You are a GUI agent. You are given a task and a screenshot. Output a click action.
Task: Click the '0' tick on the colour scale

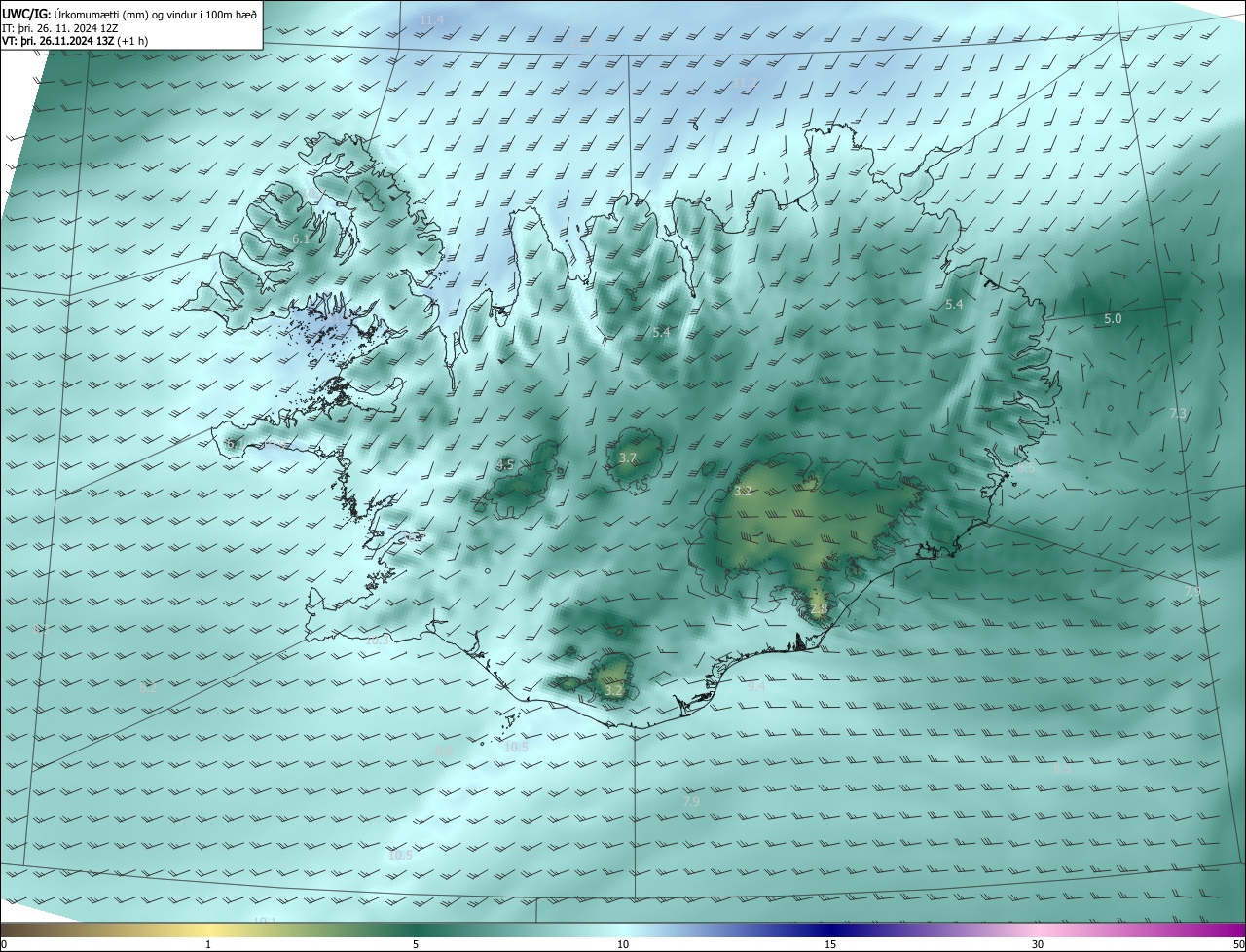[x=4, y=944]
